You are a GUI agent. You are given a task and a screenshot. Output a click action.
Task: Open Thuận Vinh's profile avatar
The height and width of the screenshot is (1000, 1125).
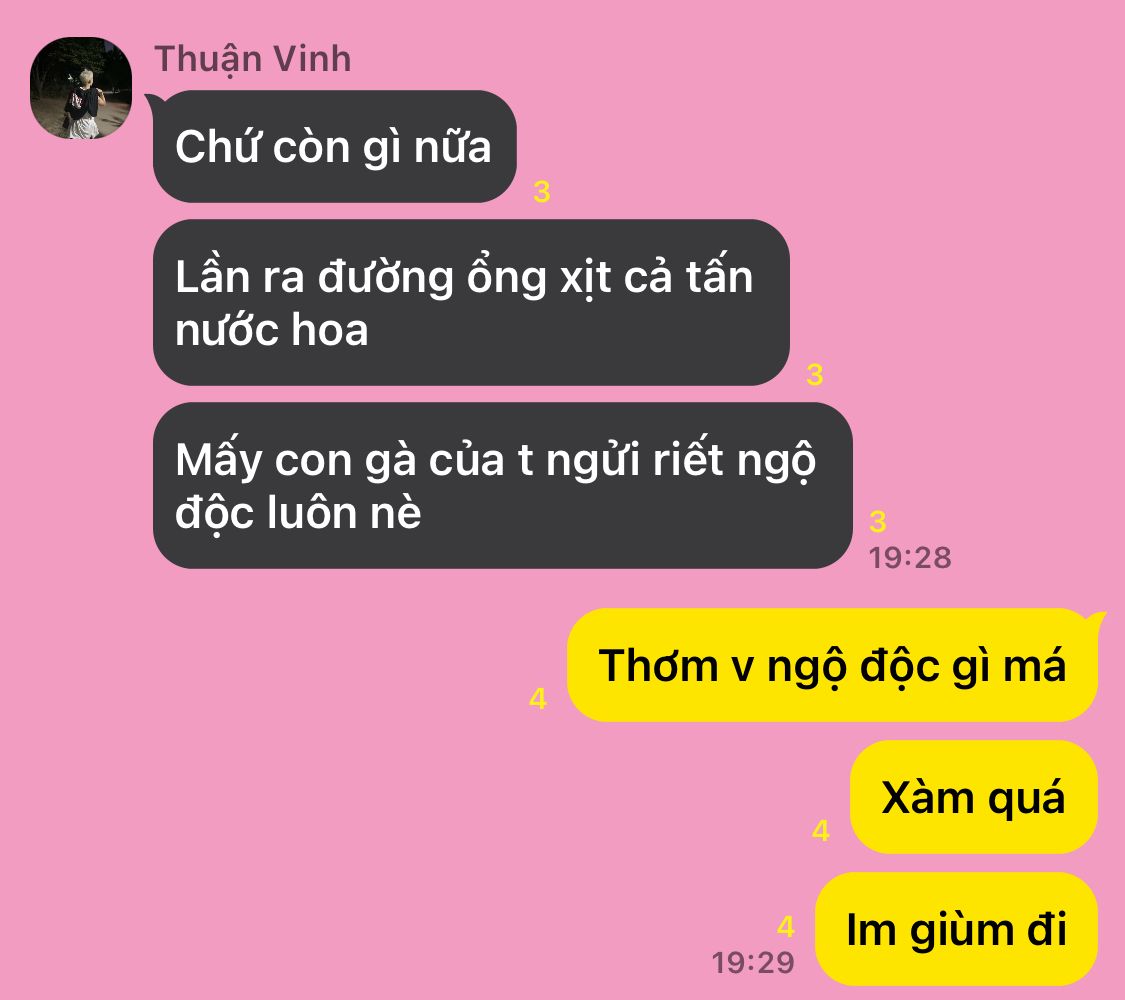(x=81, y=88)
